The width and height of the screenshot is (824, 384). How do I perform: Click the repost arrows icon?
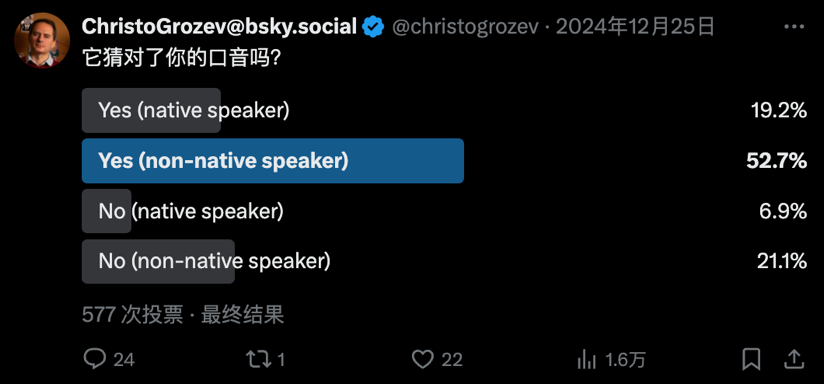point(259,359)
